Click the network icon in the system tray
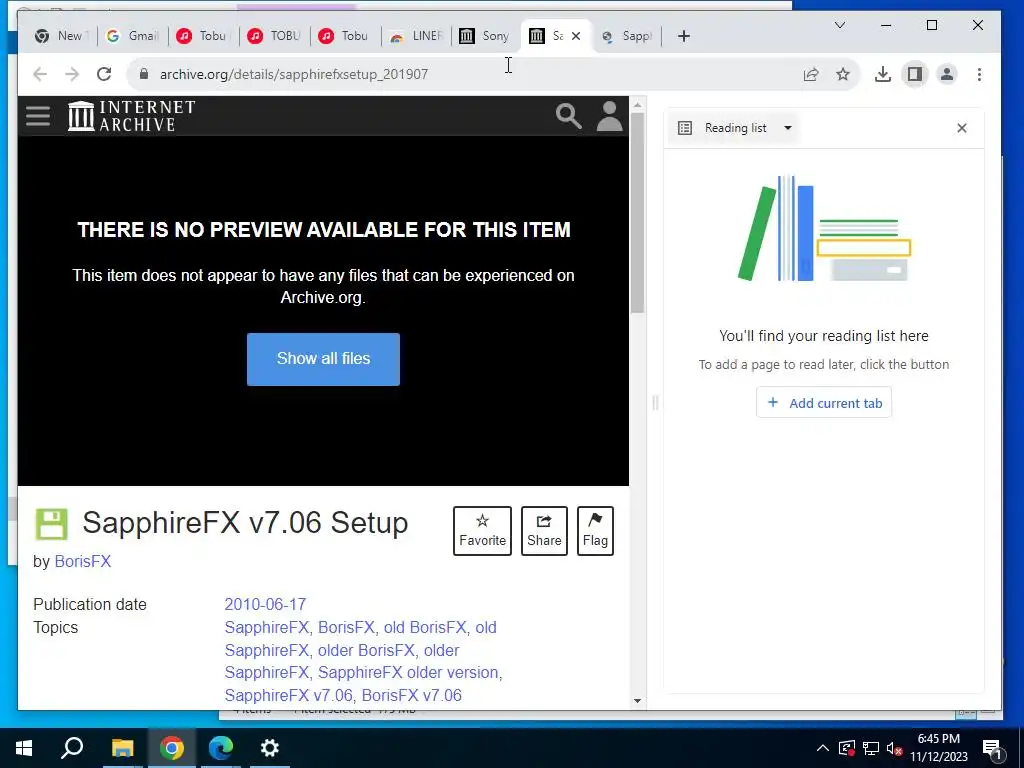This screenshot has height=768, width=1024. click(871, 748)
